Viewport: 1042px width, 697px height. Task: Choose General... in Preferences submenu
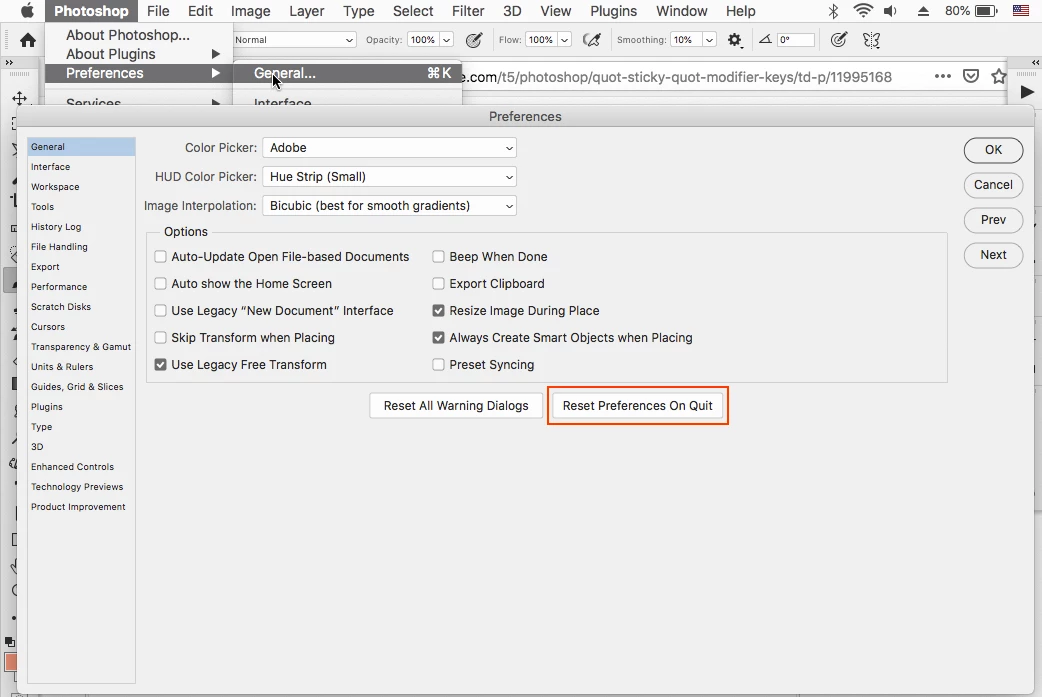point(348,73)
